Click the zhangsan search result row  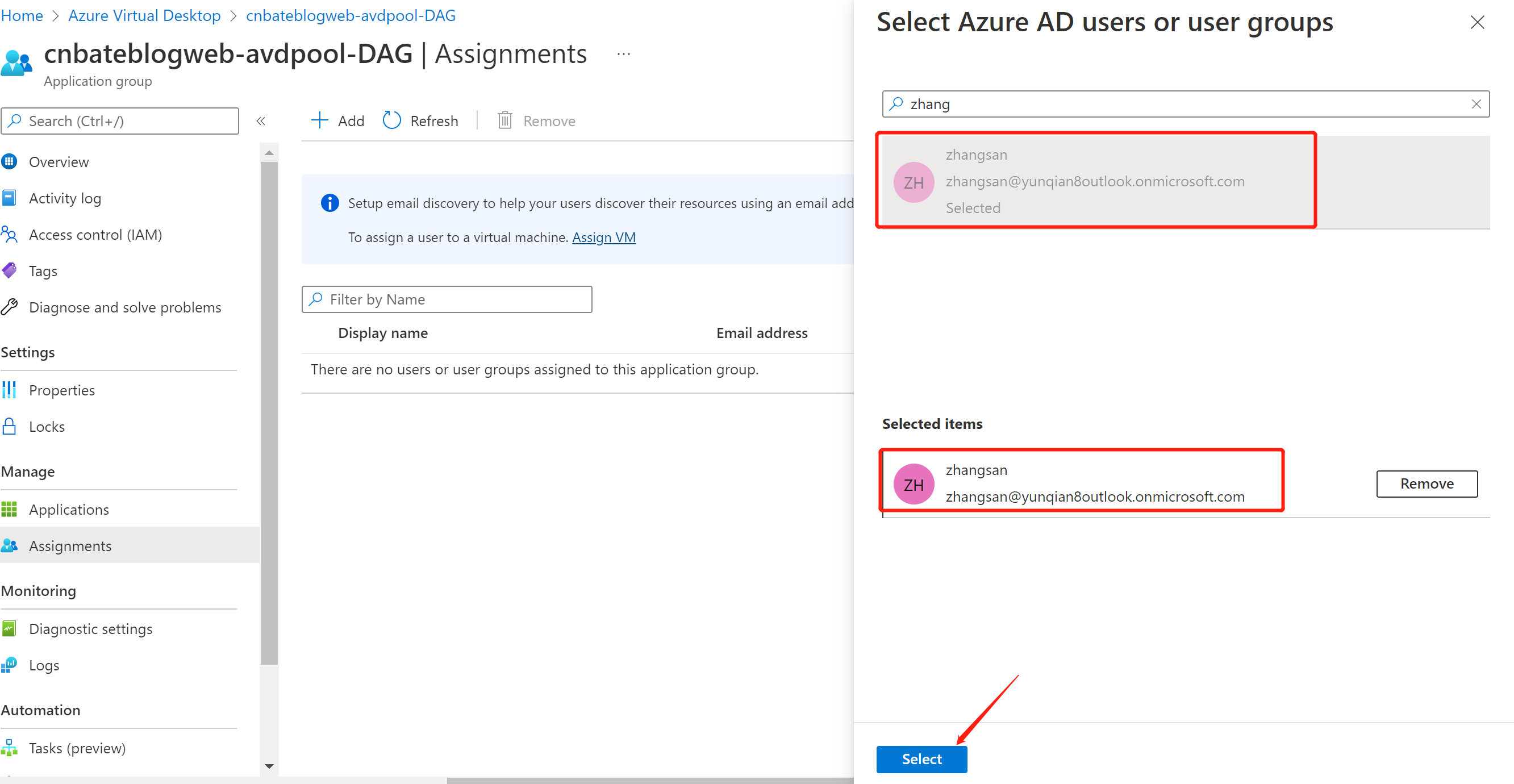(1186, 182)
